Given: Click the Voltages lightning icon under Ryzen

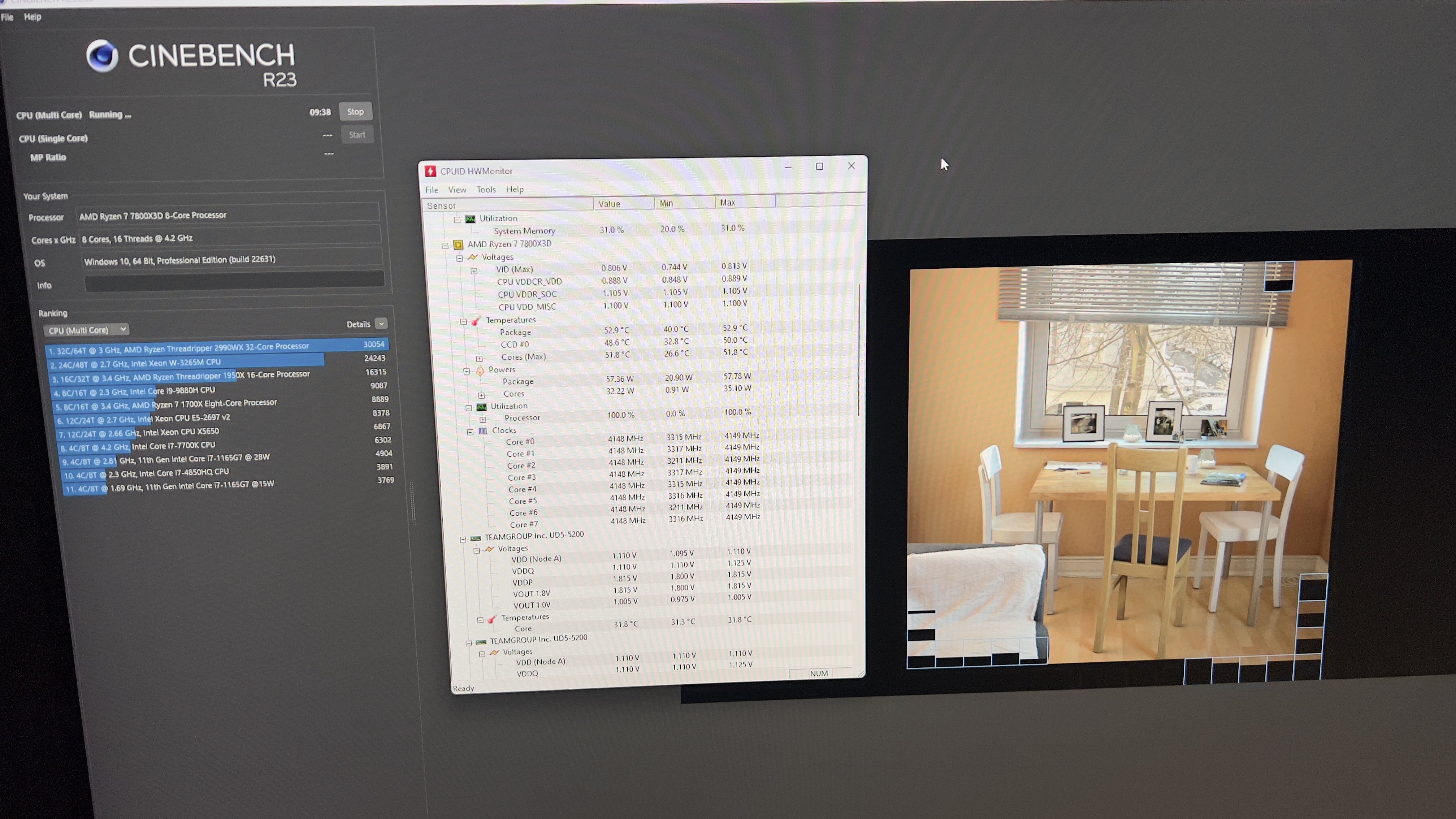Looking at the screenshot, I should 473,257.
